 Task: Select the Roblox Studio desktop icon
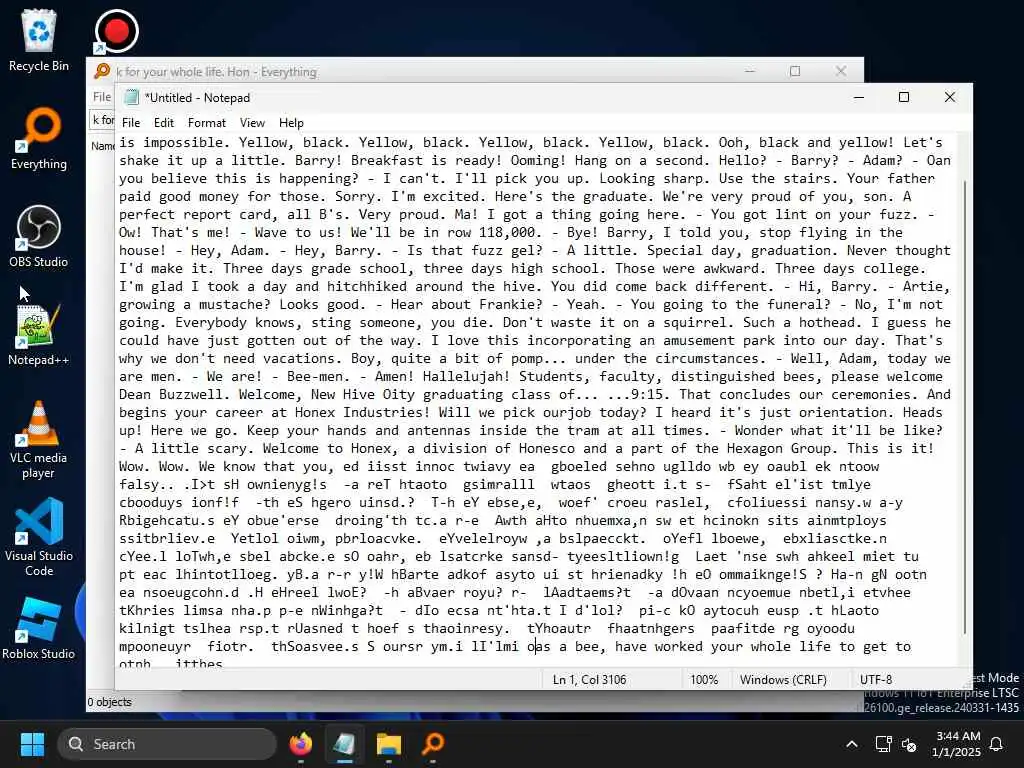click(x=39, y=628)
